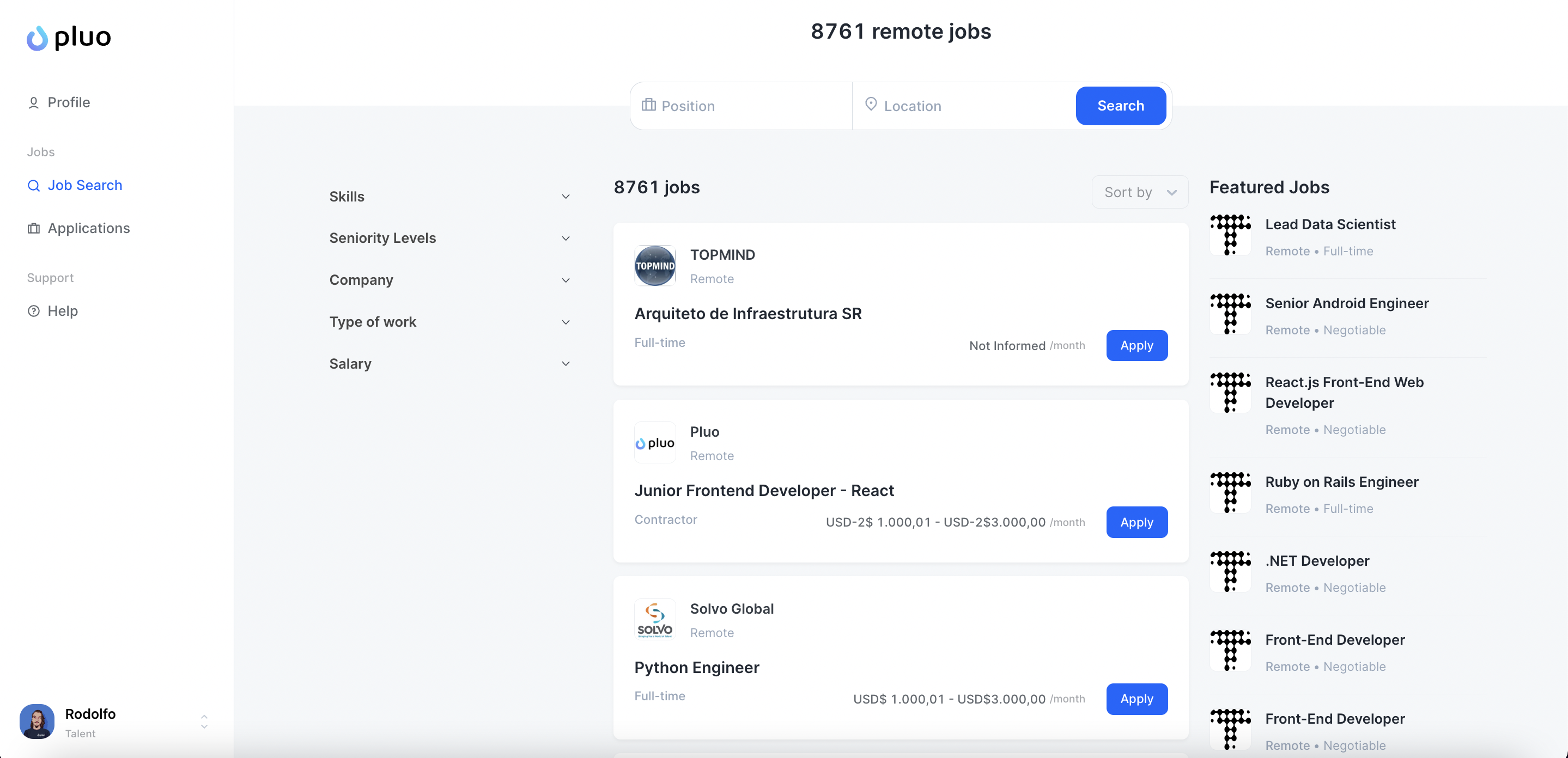The width and height of the screenshot is (1568, 758).
Task: Click the 8761 remote jobs page title
Action: (901, 31)
